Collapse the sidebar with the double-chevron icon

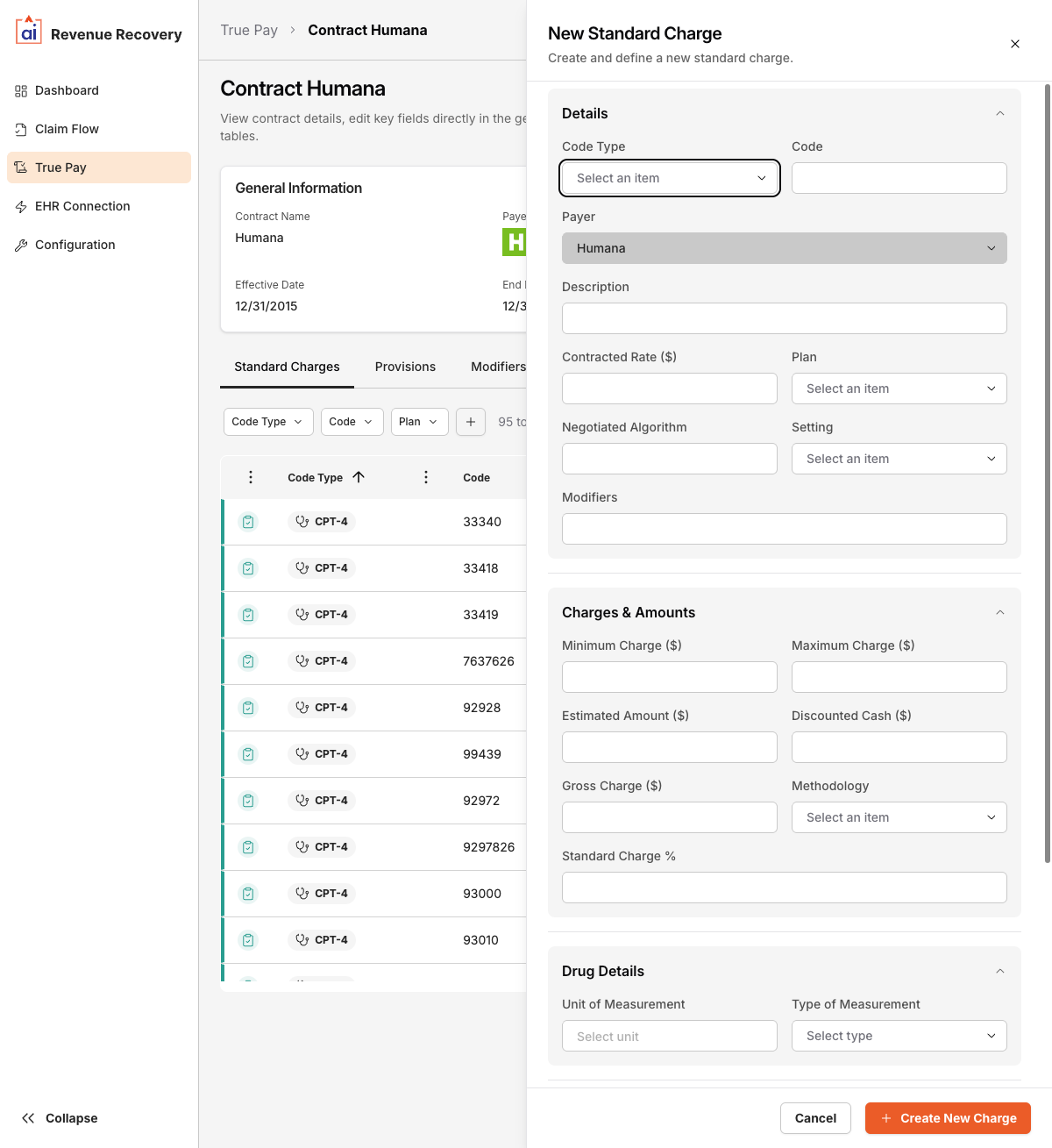point(26,1118)
